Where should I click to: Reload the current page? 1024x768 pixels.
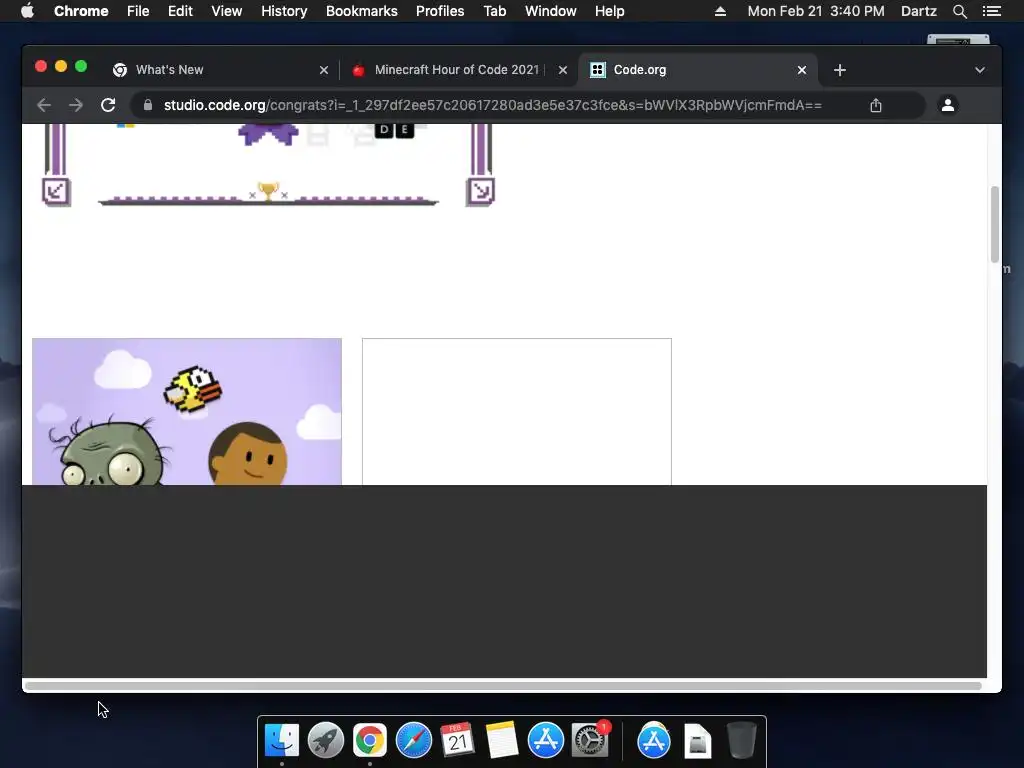coord(108,105)
